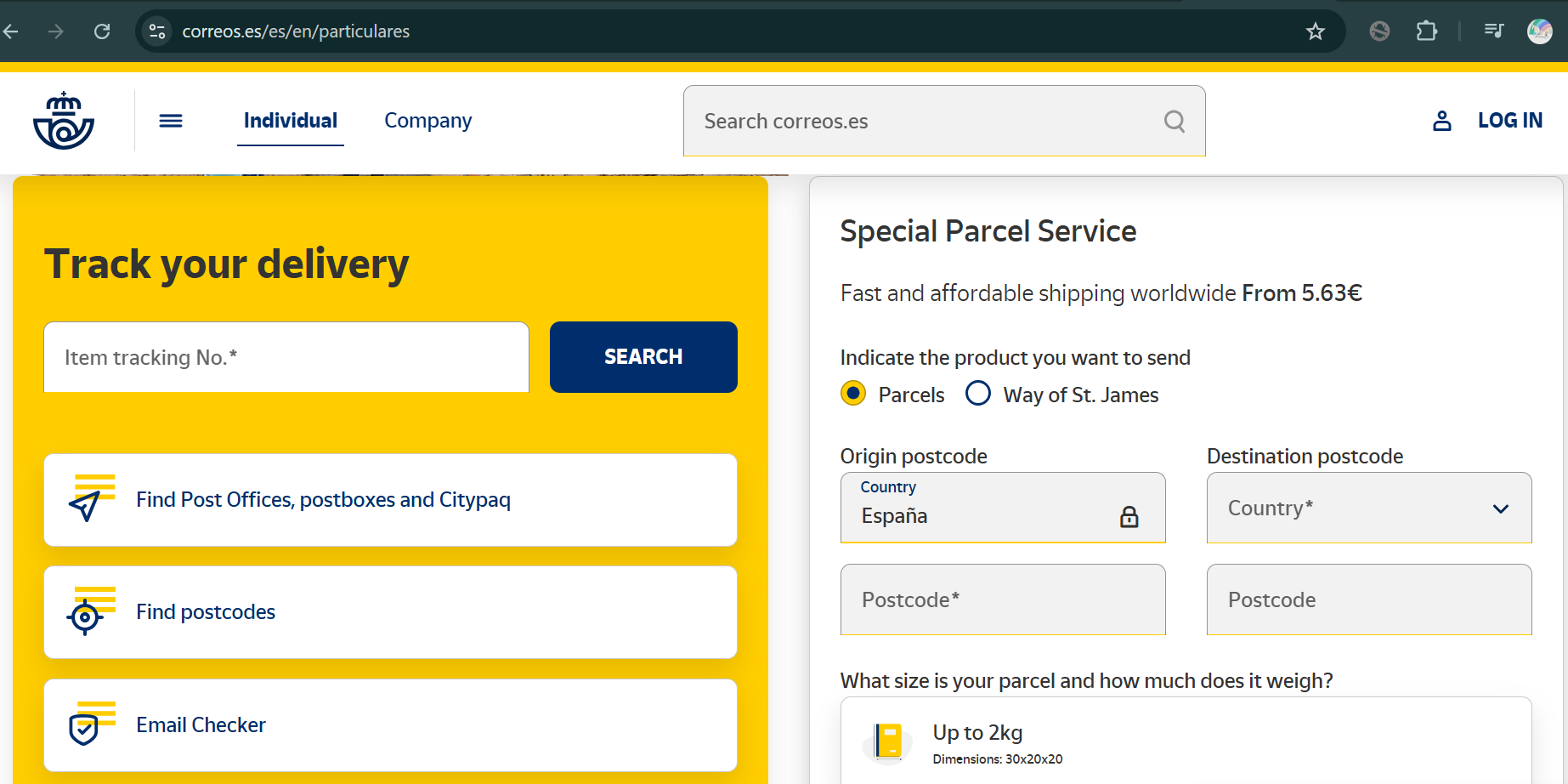Click the browser address bar URL
The width and height of the screenshot is (1568, 784).
pyautogui.click(x=296, y=31)
